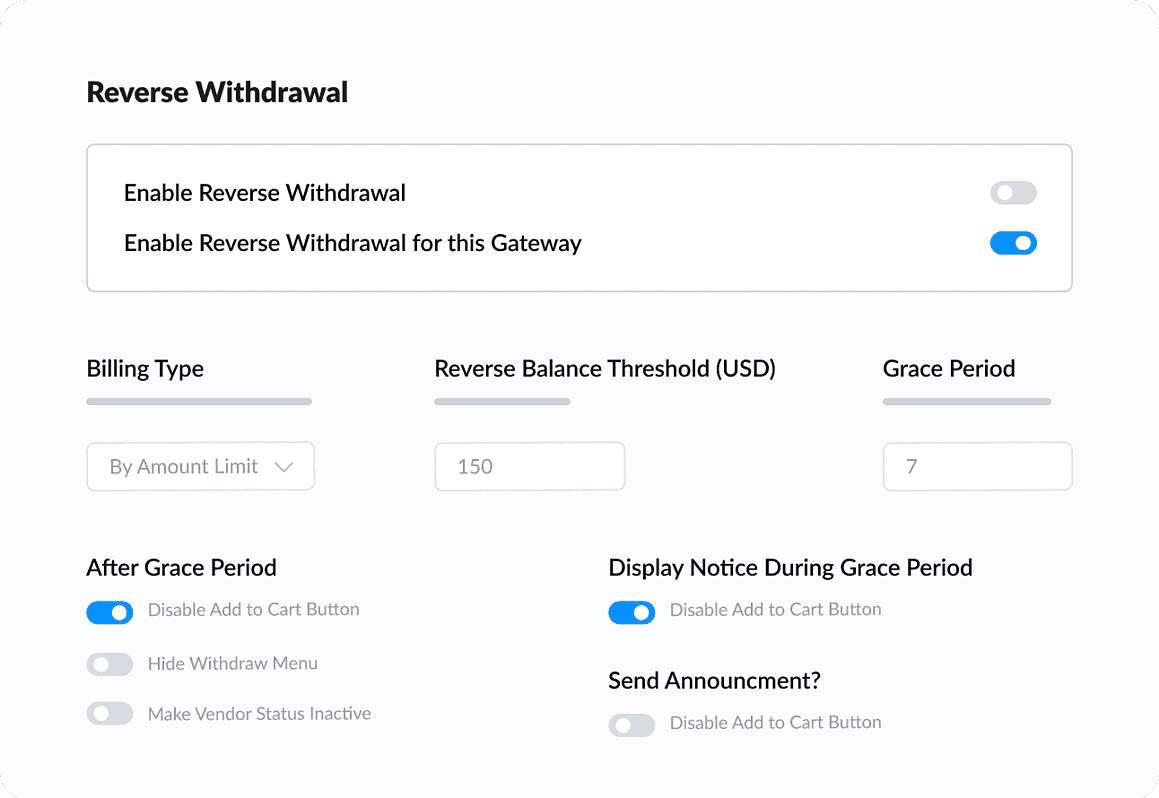Click the Hide Withdraw Menu label text
This screenshot has width=1159, height=798.
[233, 663]
